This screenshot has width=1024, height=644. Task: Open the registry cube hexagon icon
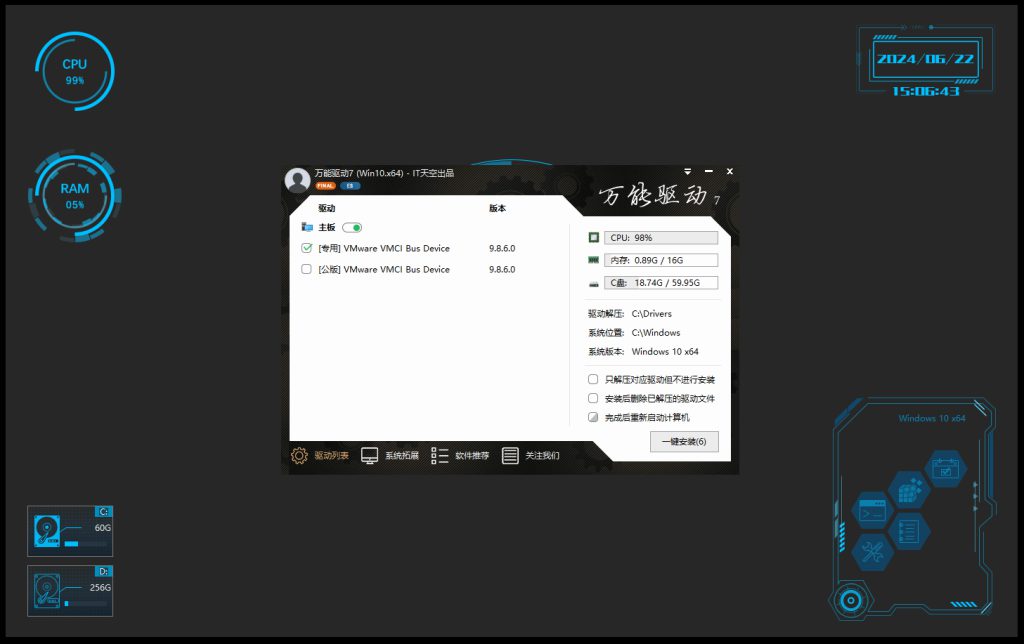click(909, 491)
